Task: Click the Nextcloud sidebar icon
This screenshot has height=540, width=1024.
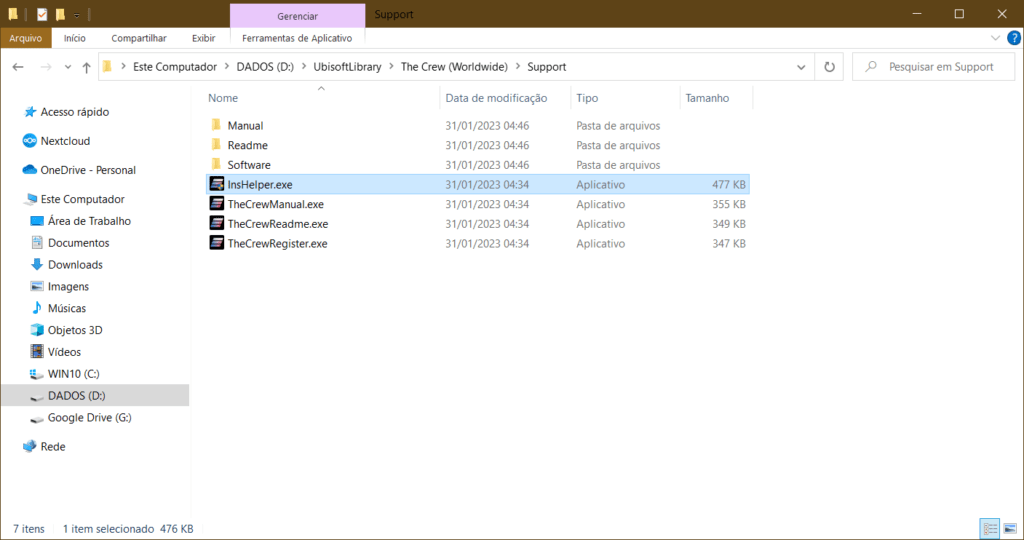Action: pyautogui.click(x=29, y=140)
